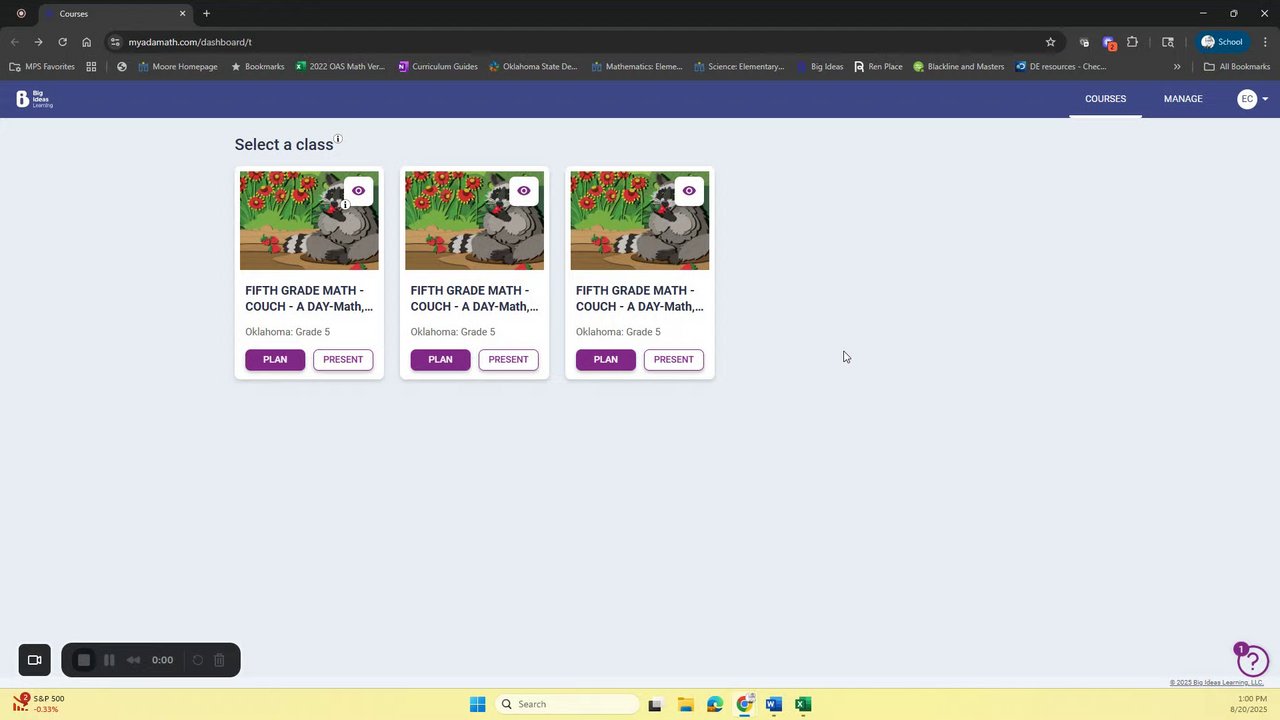Open the Chrome extensions puzzle icon
The height and width of the screenshot is (720, 1280).
(1132, 42)
